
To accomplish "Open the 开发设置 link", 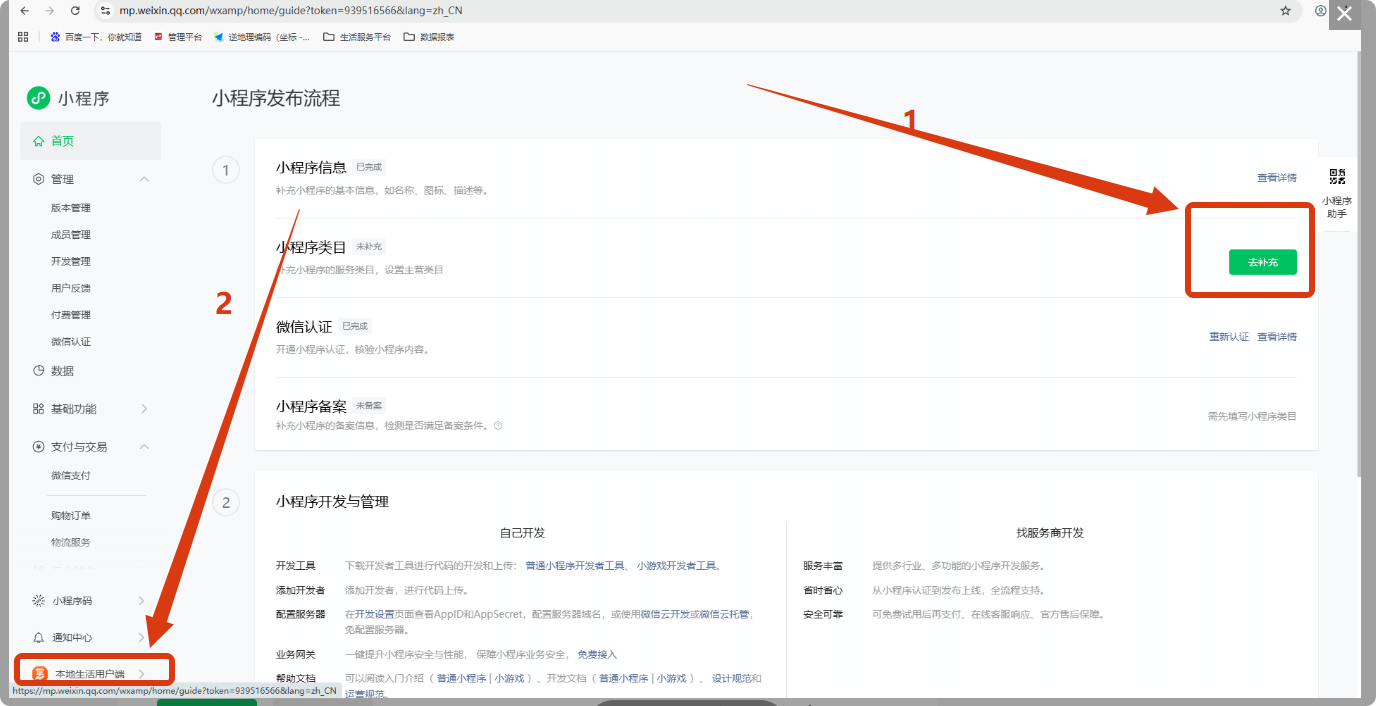I will pos(375,614).
